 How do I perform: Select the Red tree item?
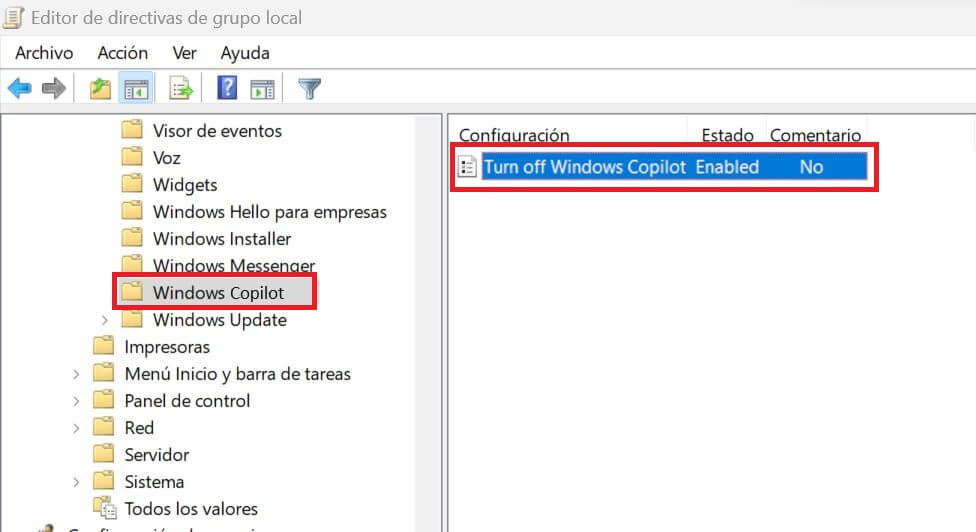point(139,427)
